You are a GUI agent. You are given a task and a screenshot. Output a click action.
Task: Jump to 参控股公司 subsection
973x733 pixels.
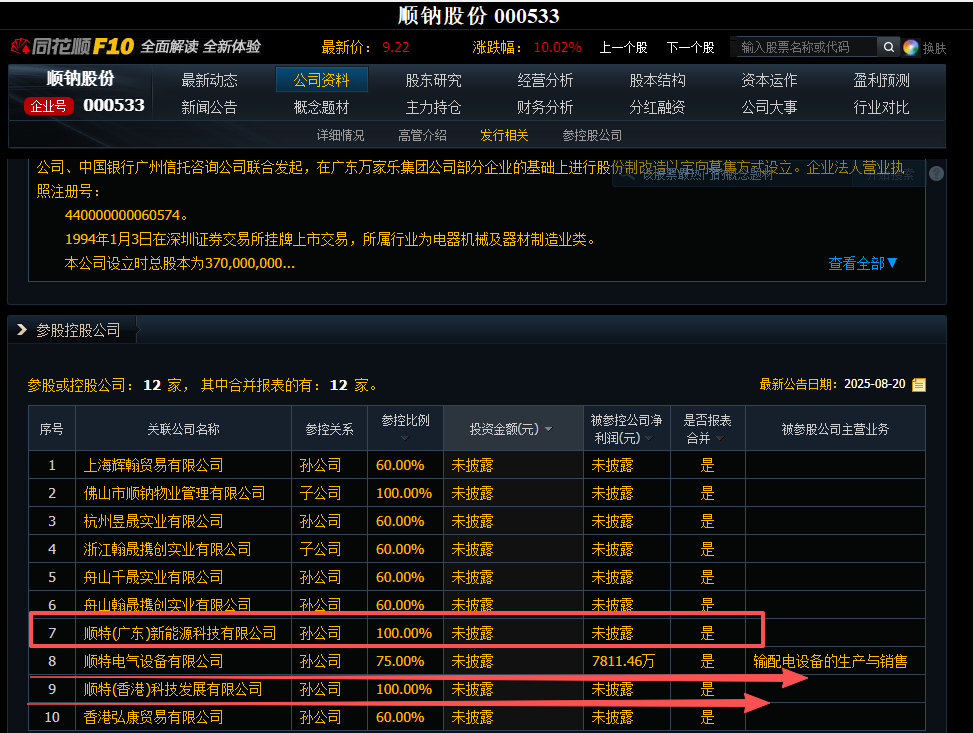point(592,135)
